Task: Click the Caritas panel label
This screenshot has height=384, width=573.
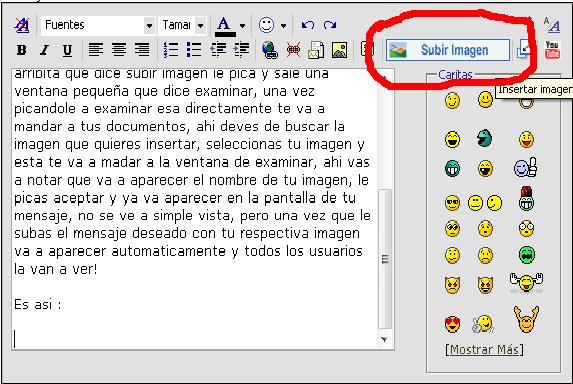Action: 455,75
